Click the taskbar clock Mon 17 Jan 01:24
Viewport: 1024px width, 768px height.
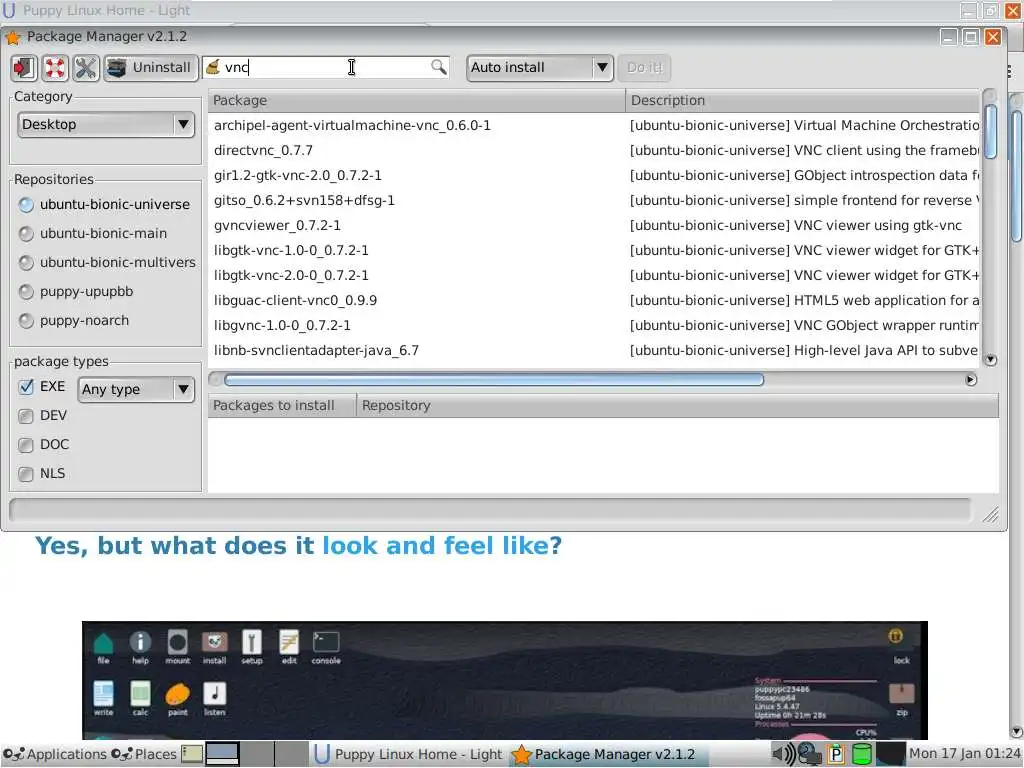[965, 754]
